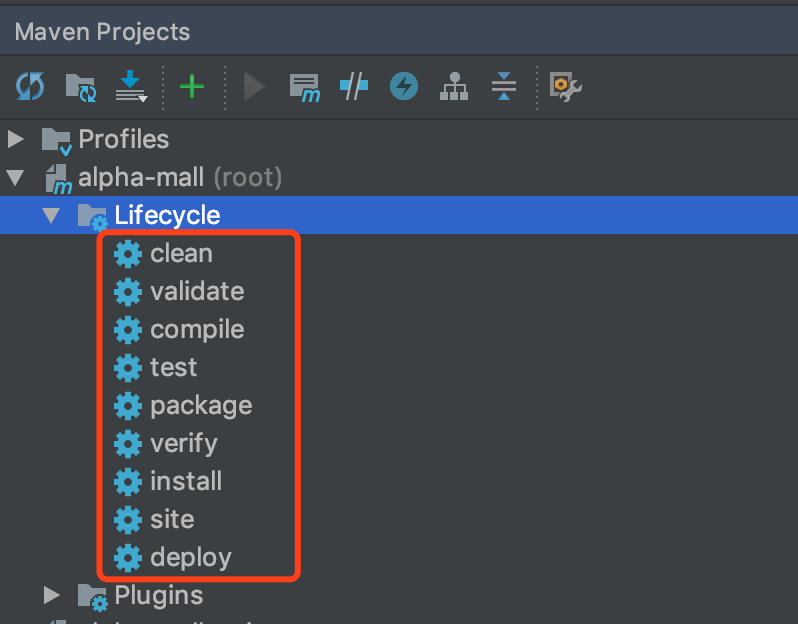Screen dimensions: 798x624
Task: Open Maven Settings wrench icon
Action: 566,87
